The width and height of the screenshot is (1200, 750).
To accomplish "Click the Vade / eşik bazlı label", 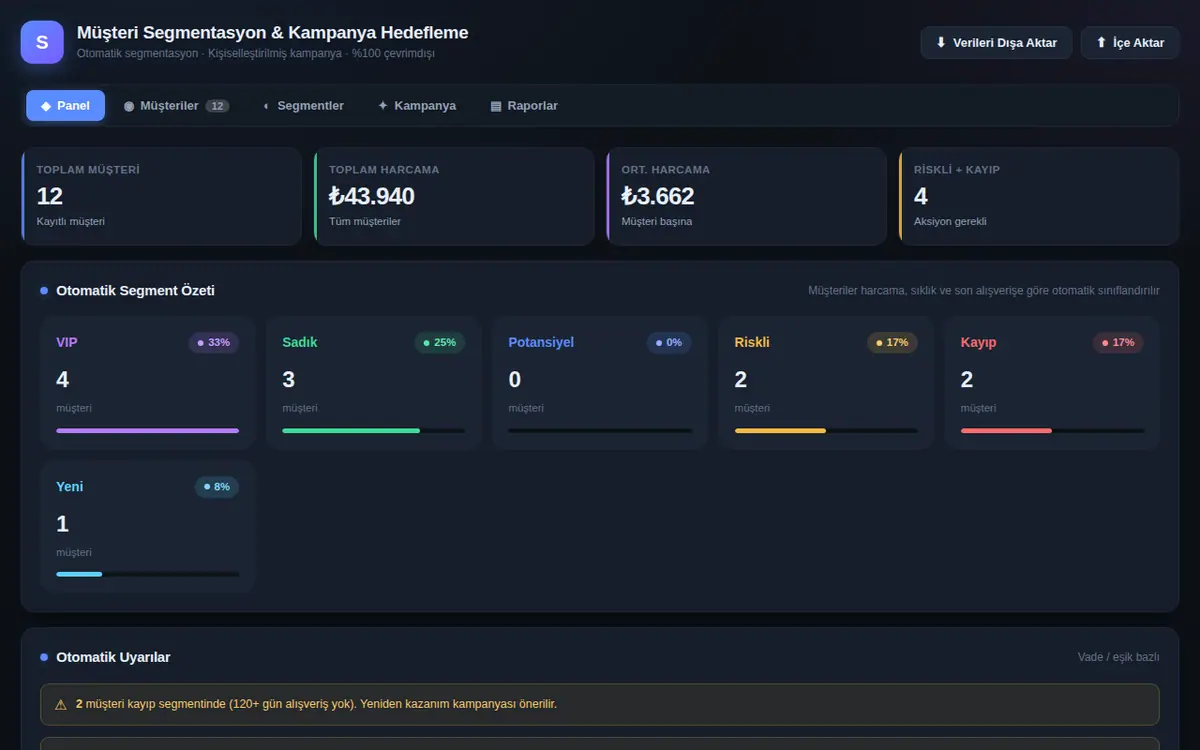I will [x=1119, y=657].
